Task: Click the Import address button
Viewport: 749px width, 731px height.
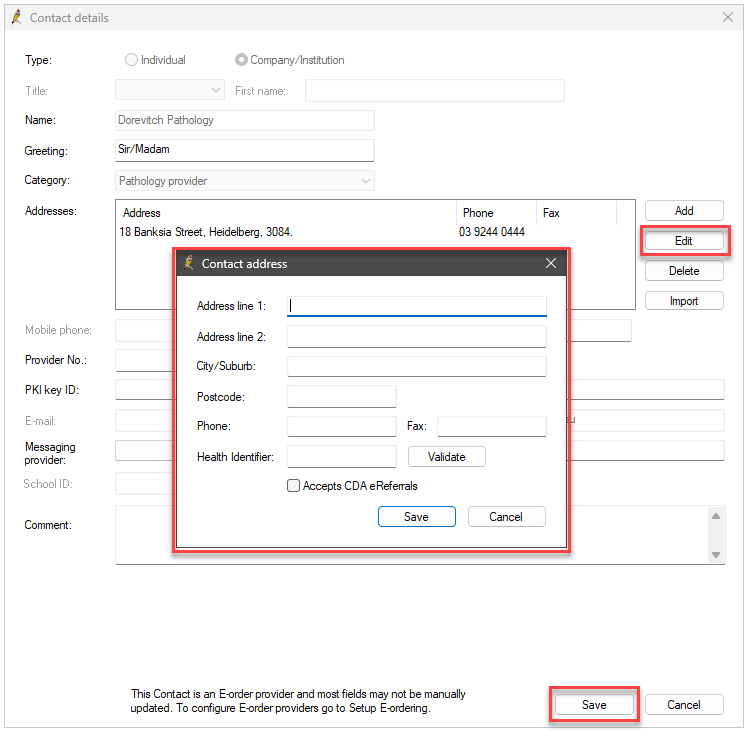Action: [684, 301]
